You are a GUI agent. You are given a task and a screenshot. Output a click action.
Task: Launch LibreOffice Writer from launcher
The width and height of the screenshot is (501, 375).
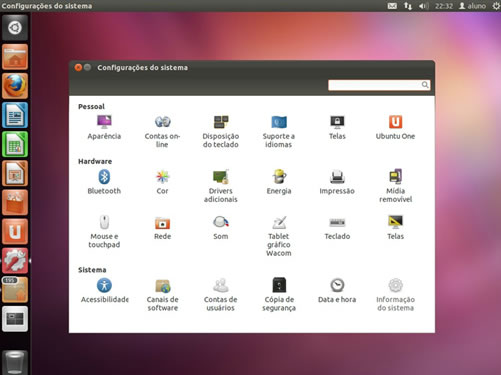click(15, 115)
